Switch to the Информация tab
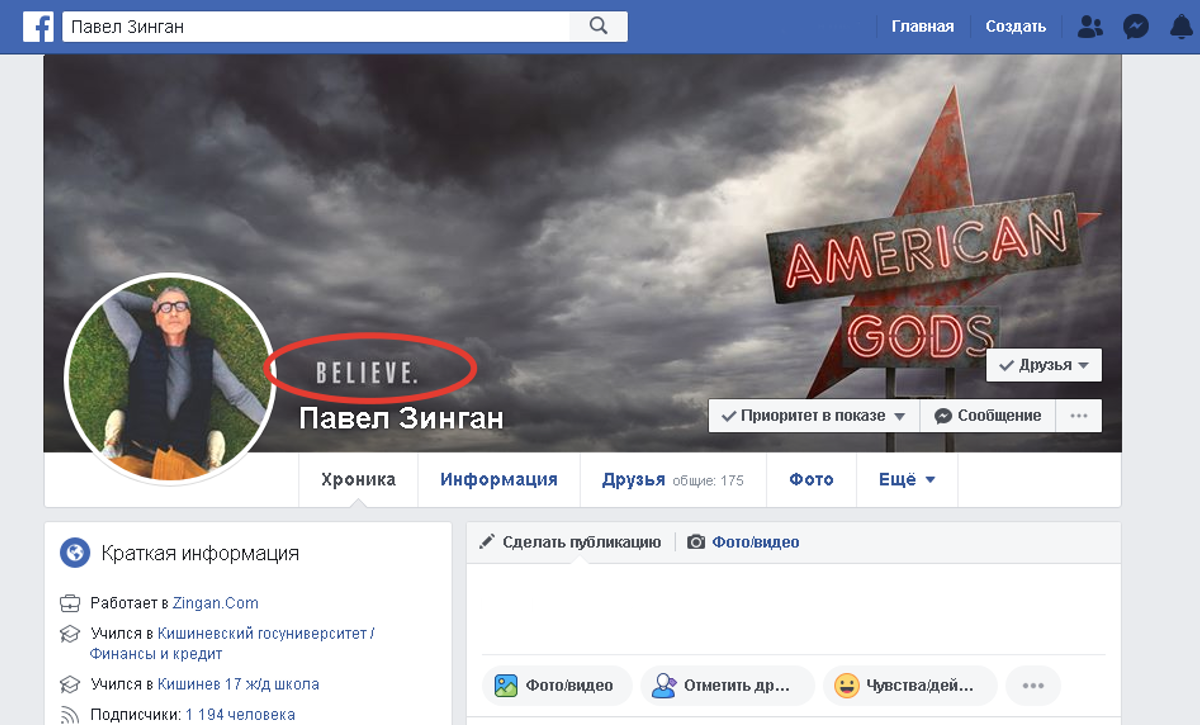Screen dimensions: 1200x725 [499, 480]
